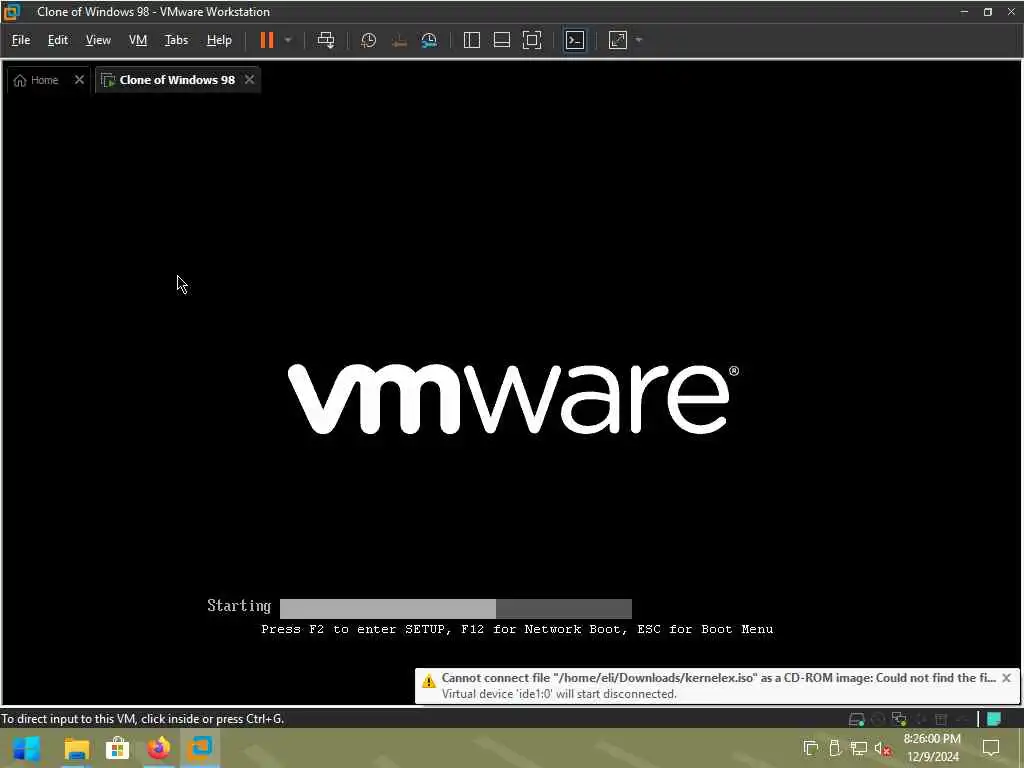Open File Explorer from the taskbar

pos(76,748)
